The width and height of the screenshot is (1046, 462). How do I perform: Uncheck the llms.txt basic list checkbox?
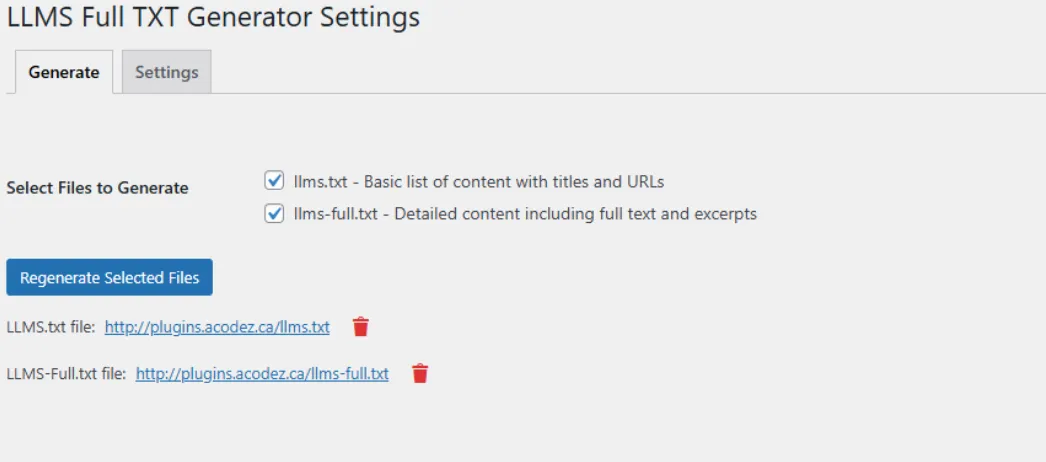point(274,181)
